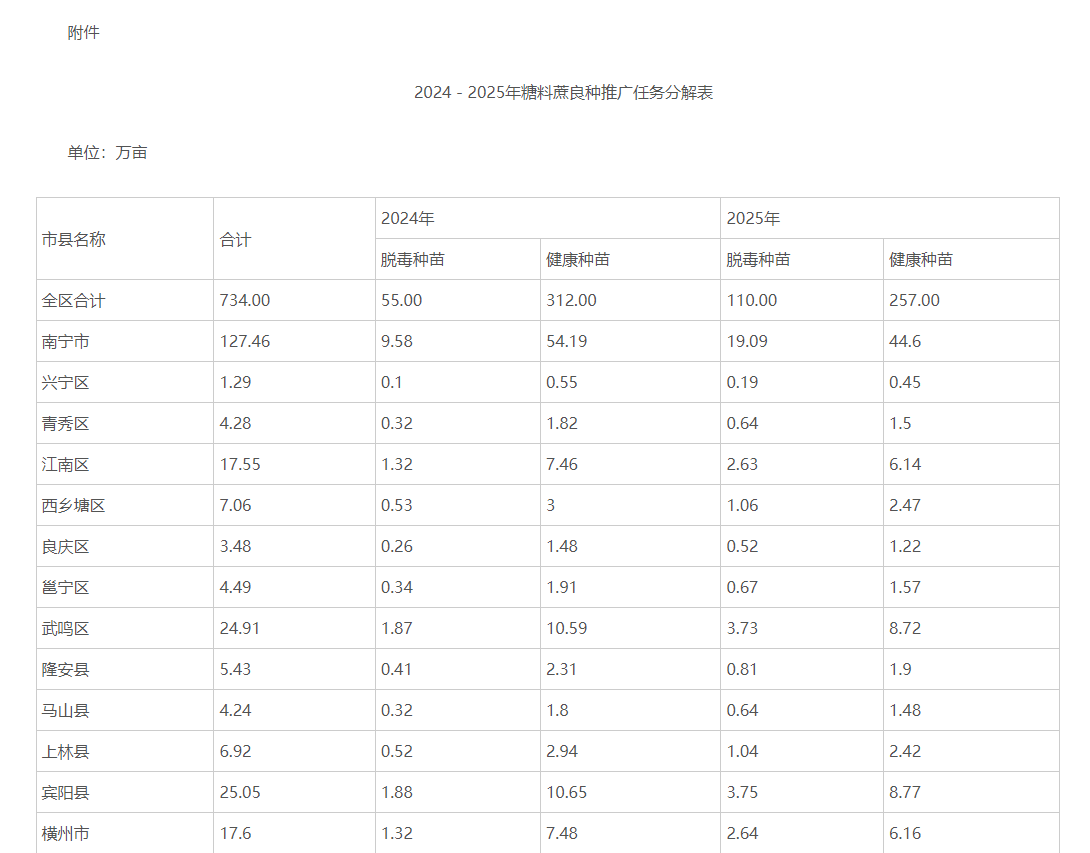This screenshot has width=1090, height=853.
Task: Click the 江南区 row label
Action: [63, 464]
